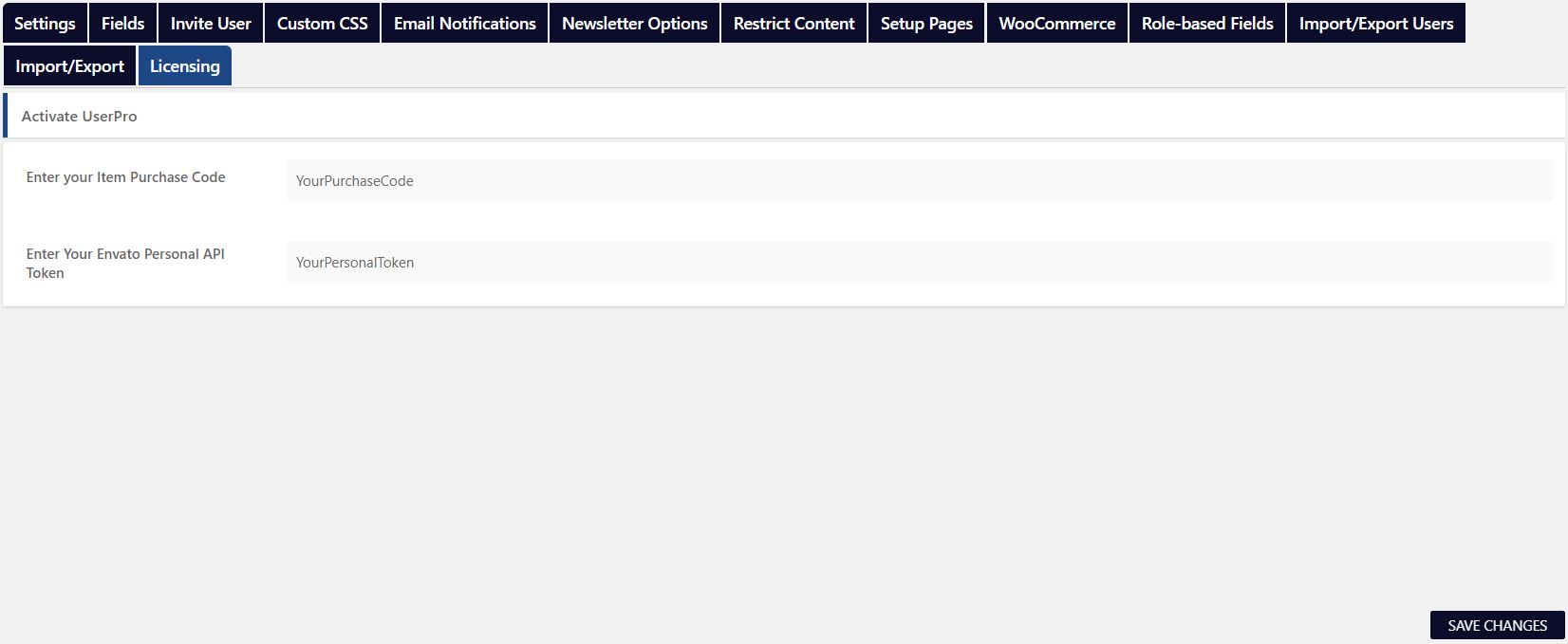1568x644 pixels.
Task: Save changes with the SAVE CHANGES button
Action: pos(1497,625)
